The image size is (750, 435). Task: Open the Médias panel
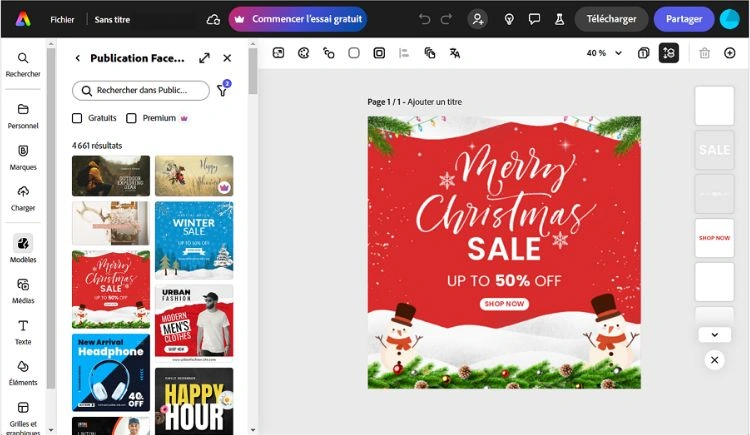click(23, 291)
